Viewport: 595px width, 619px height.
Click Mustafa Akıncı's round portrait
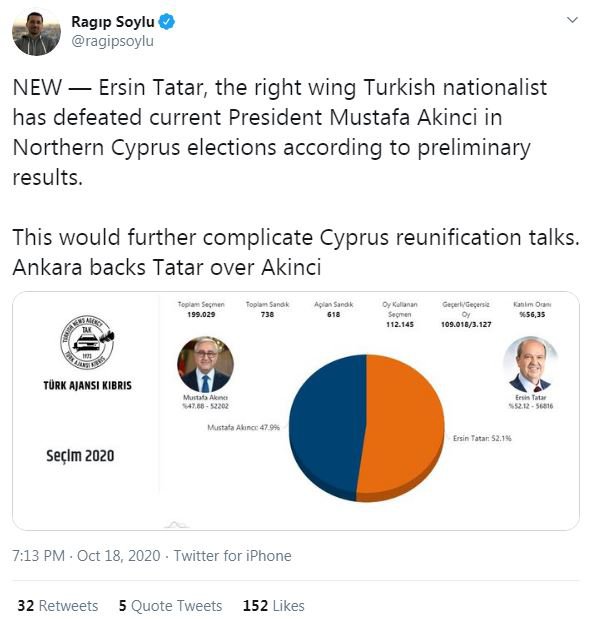pyautogui.click(x=205, y=365)
